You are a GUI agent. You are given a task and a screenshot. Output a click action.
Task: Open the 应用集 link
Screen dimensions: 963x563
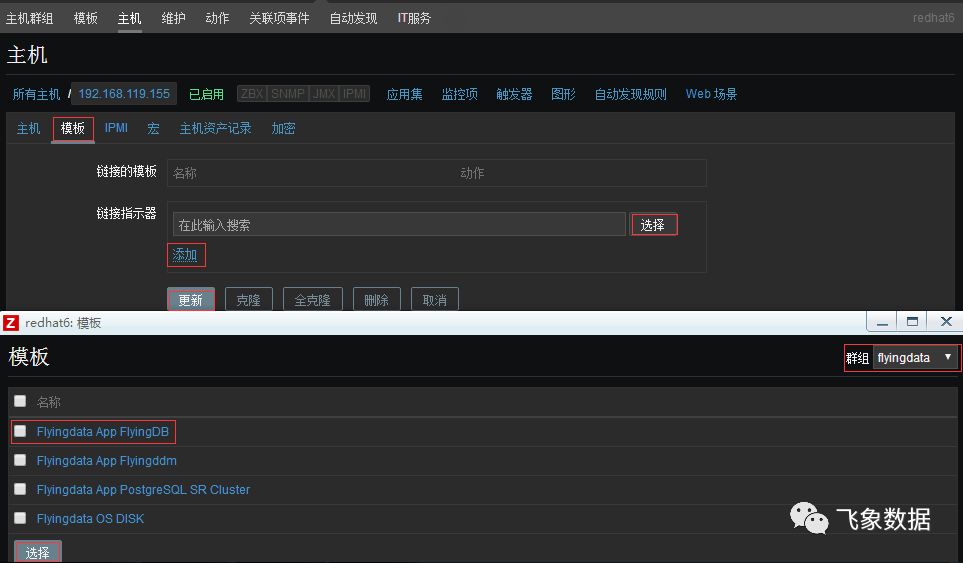click(x=404, y=94)
